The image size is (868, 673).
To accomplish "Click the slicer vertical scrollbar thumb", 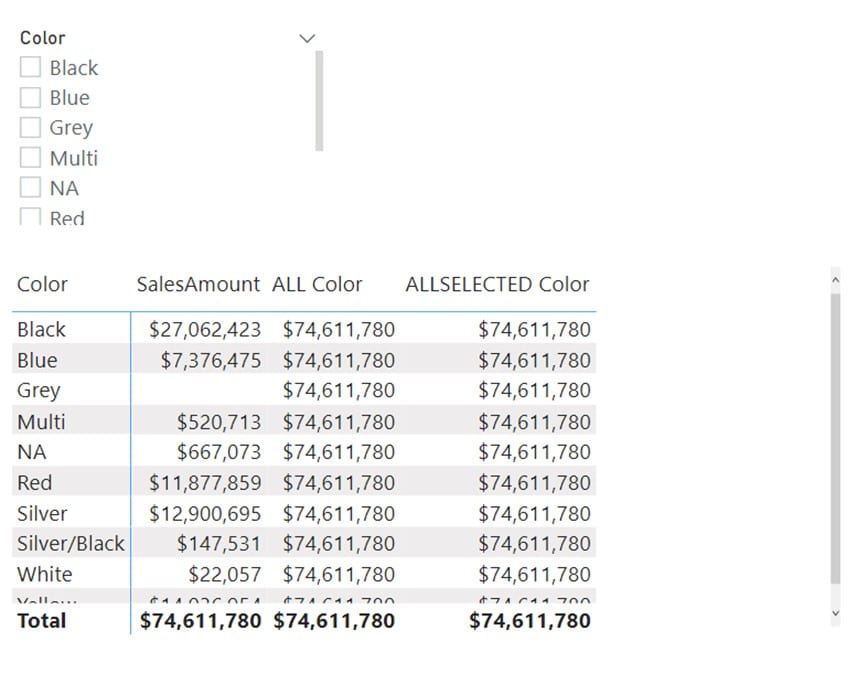I will pyautogui.click(x=319, y=101).
